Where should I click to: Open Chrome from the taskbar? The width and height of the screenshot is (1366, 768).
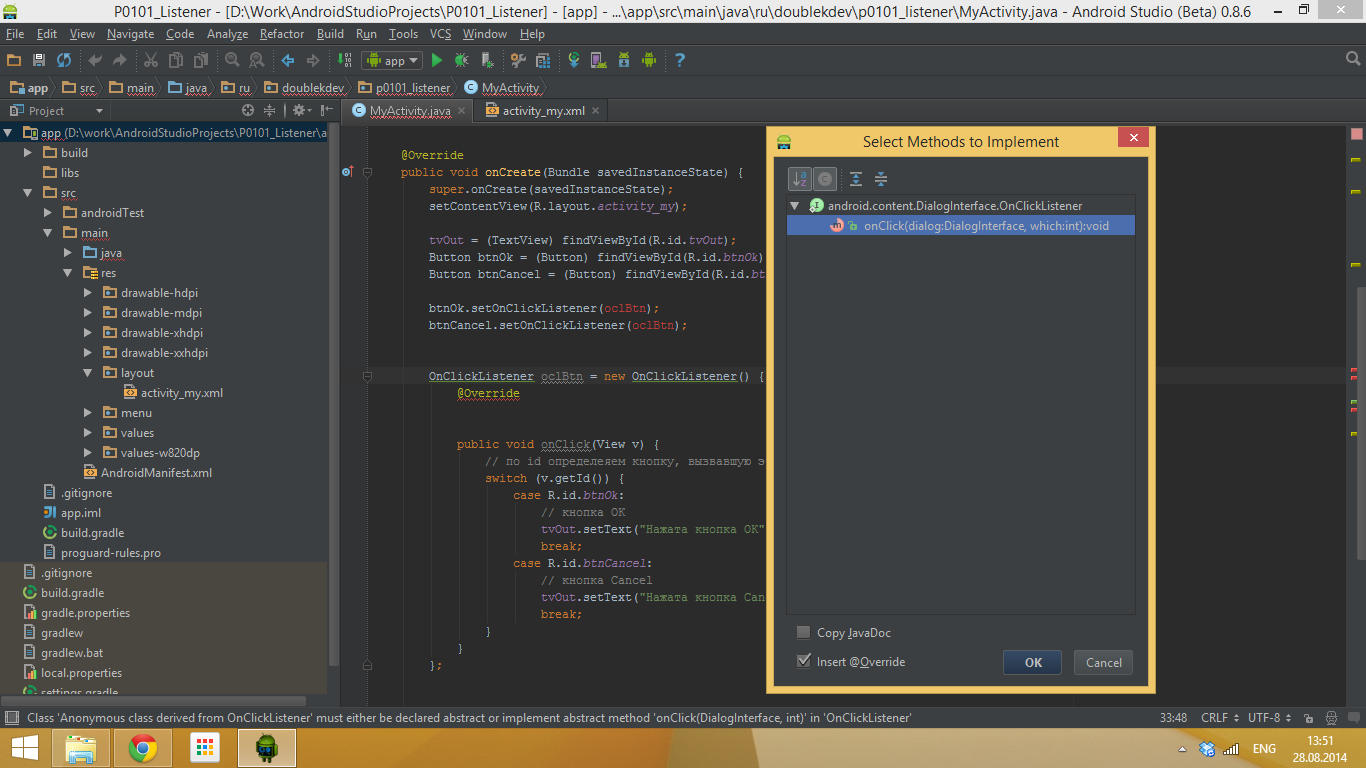(142, 748)
